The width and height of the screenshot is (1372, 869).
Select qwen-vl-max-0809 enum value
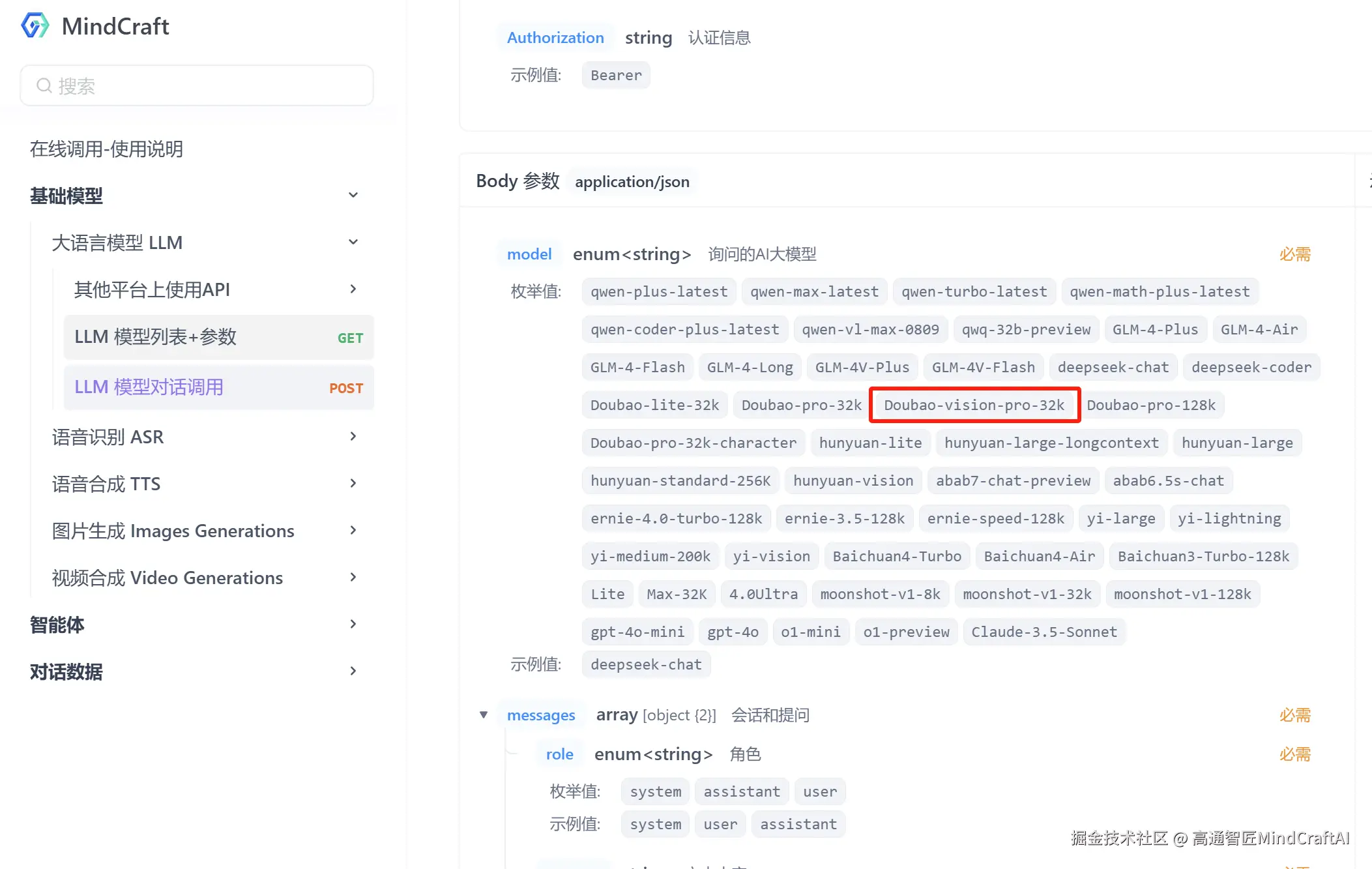870,330
